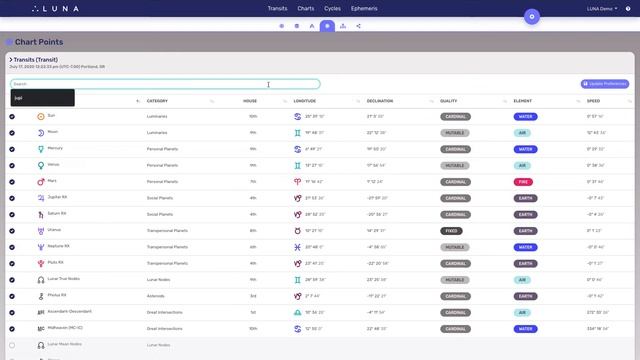
Task: Uncheck the Moon row checkbox
Action: [x=12, y=133]
